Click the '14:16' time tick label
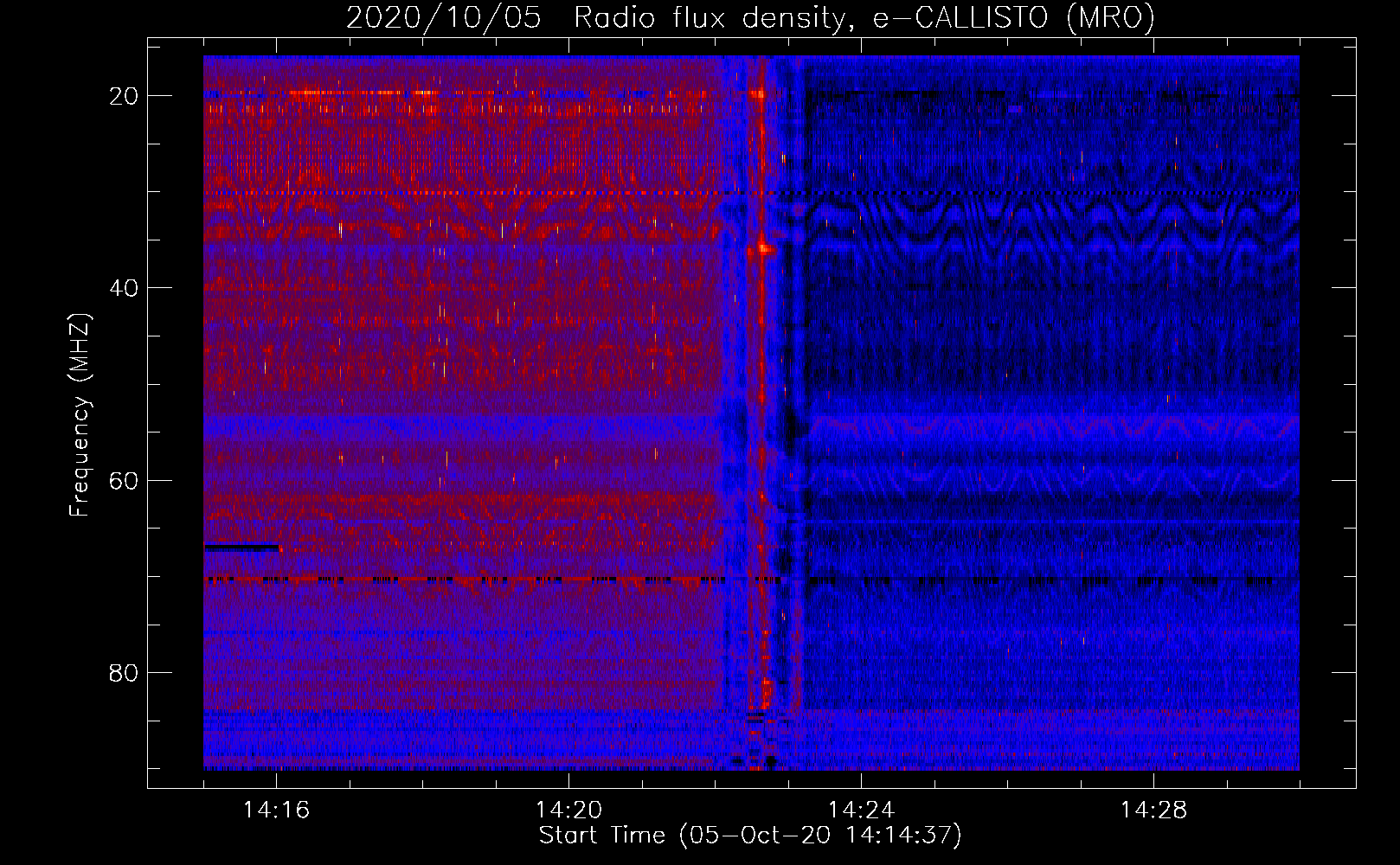Viewport: 1400px width, 865px height. [277, 810]
